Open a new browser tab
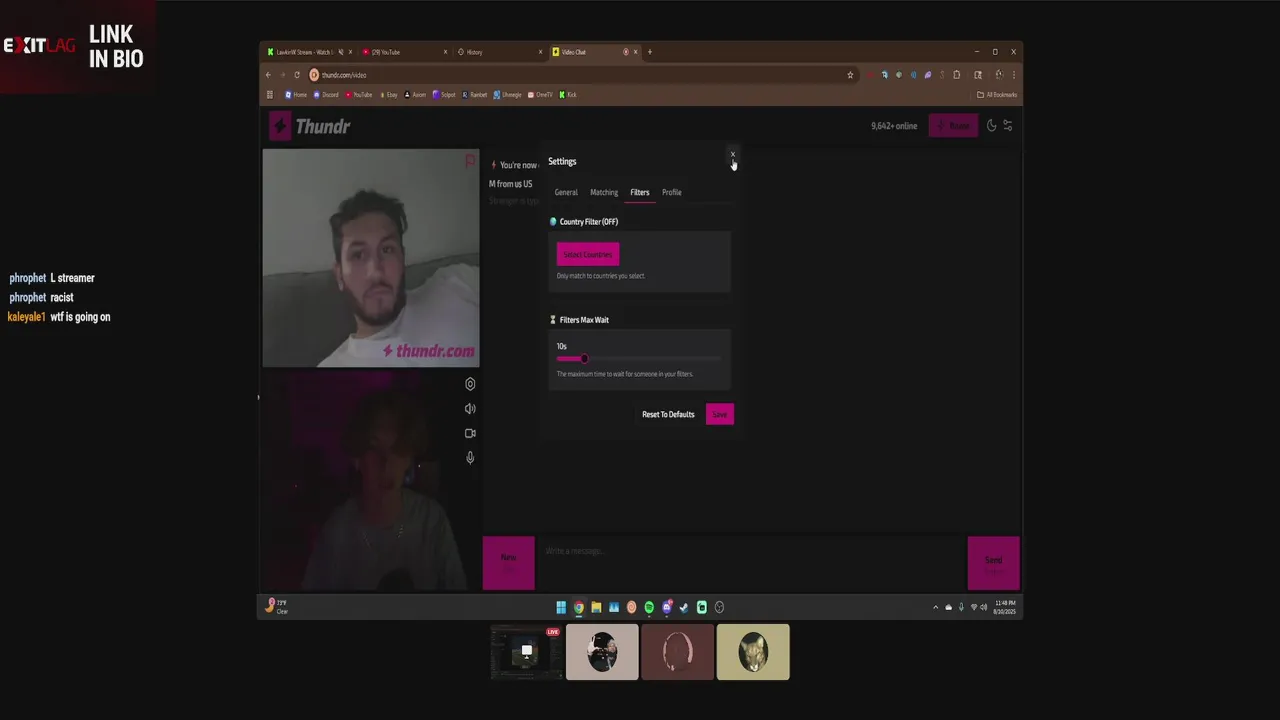This screenshot has height=720, width=1280. point(650,52)
